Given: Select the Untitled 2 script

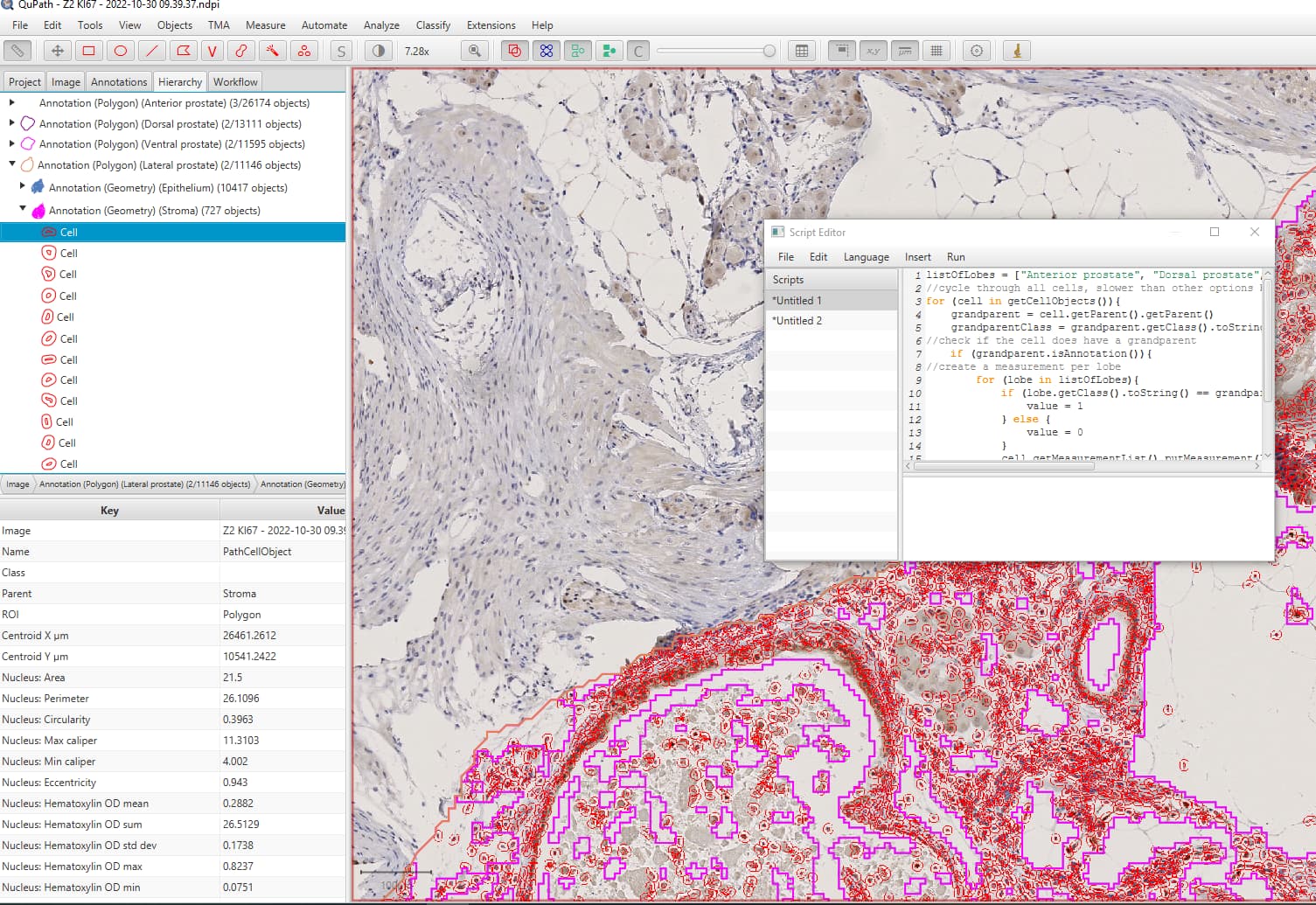Looking at the screenshot, I should (797, 320).
